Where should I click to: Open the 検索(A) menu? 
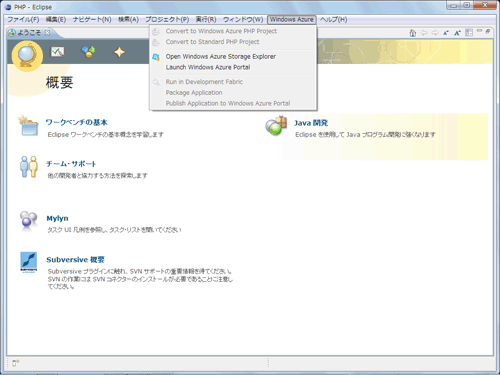[x=128, y=20]
